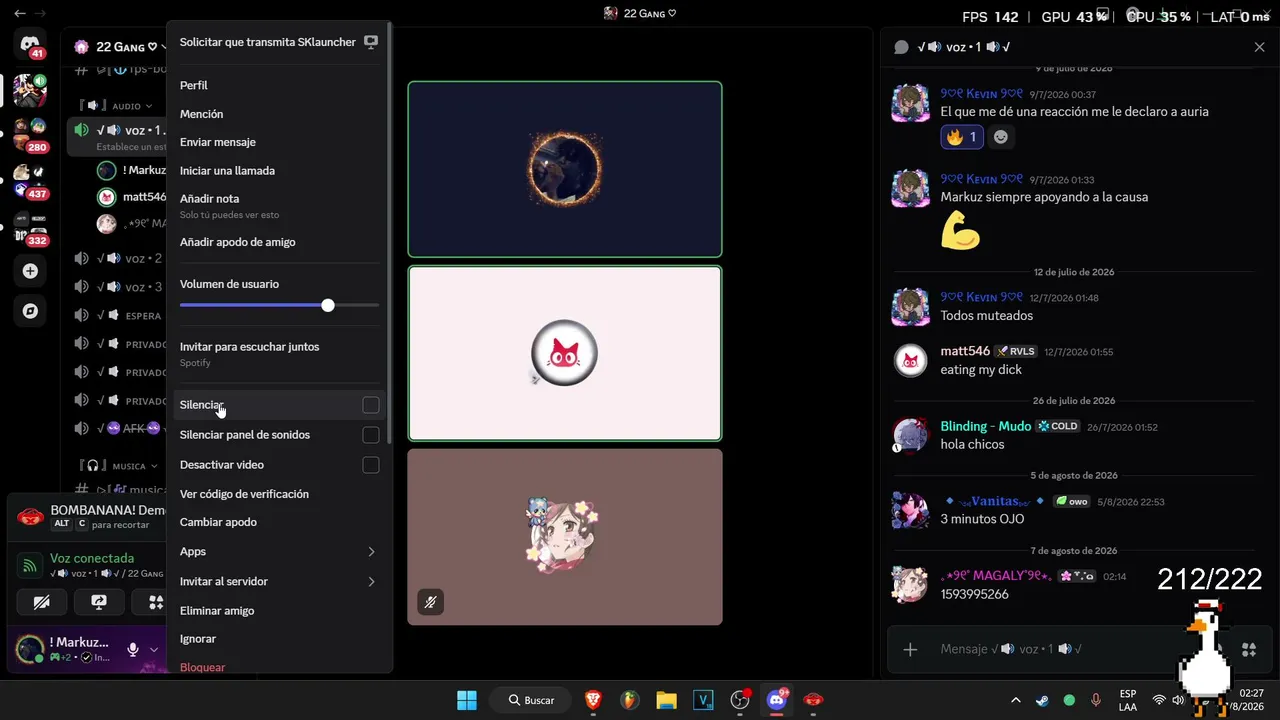Click ! Markuz user in voice channel list
1280x720 pixels.
pyautogui.click(x=132, y=170)
